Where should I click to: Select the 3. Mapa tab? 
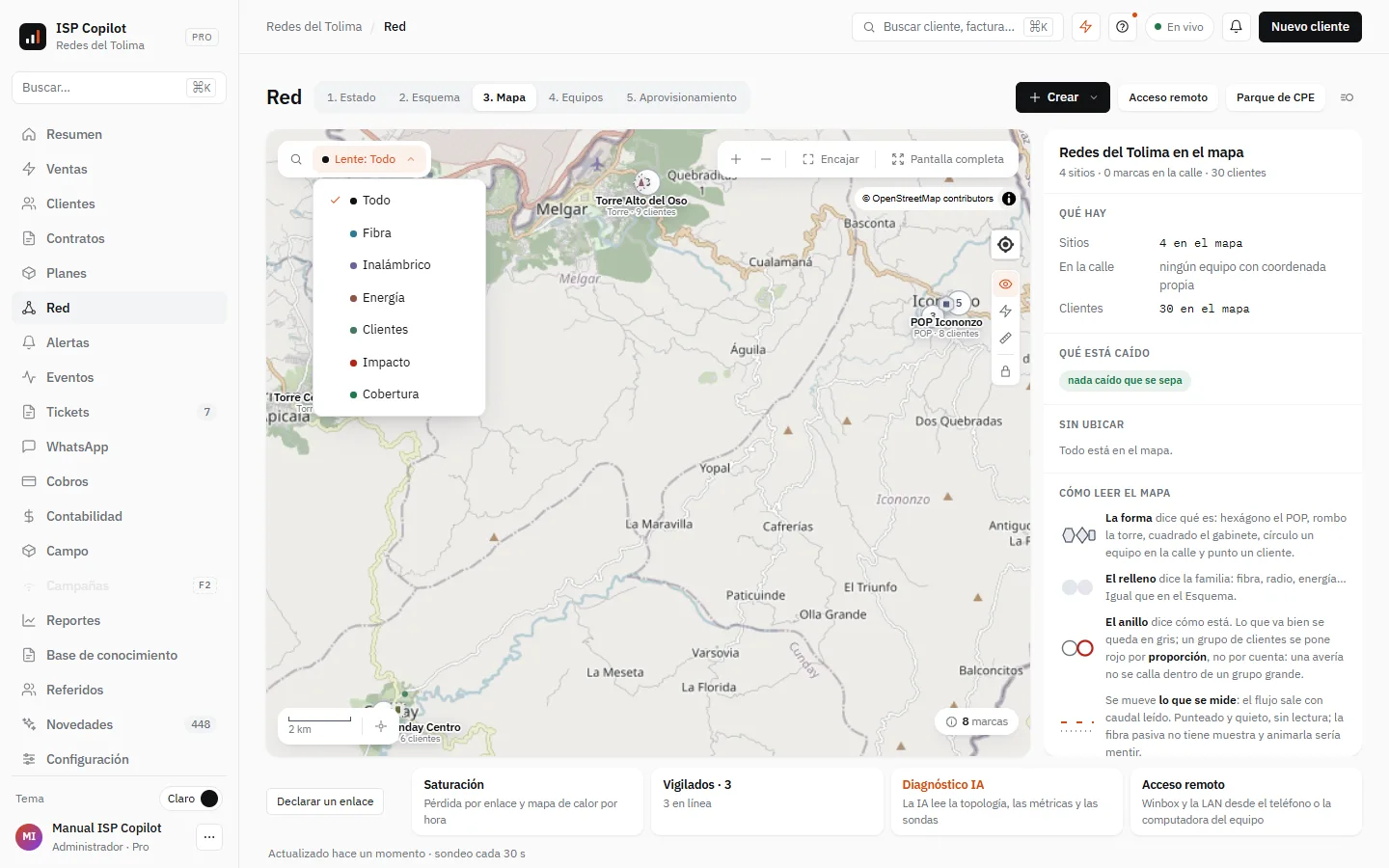pos(504,97)
